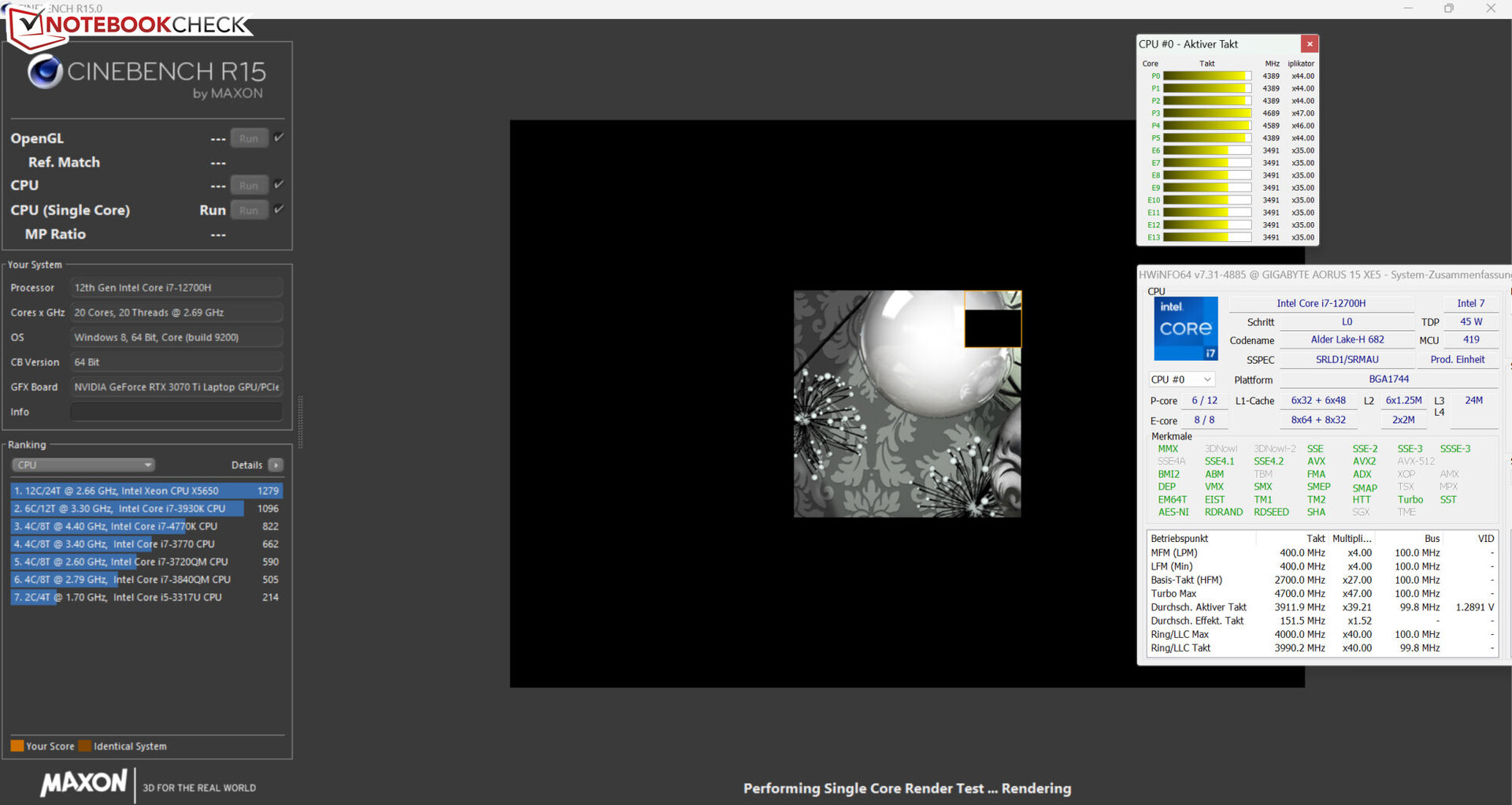This screenshot has width=1512, height=805.
Task: Select the Intel Core i7-4770K ranking entry
Action: click(x=146, y=526)
